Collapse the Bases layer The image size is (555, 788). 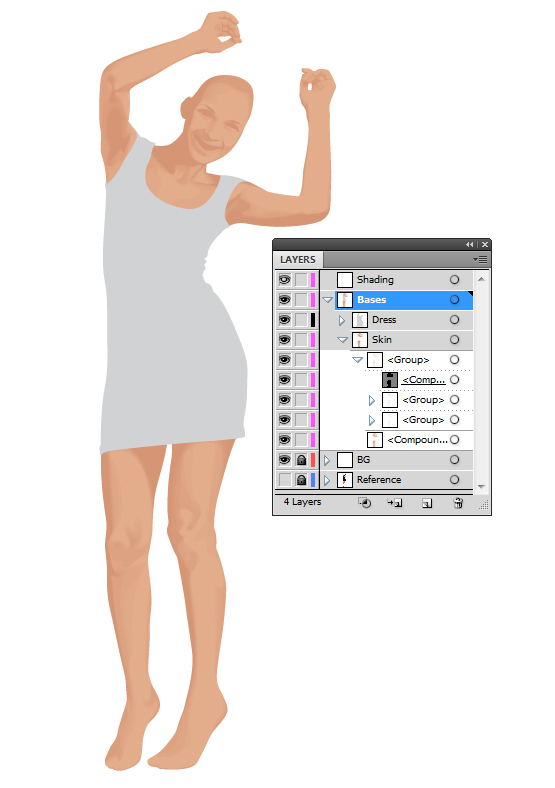[327, 300]
